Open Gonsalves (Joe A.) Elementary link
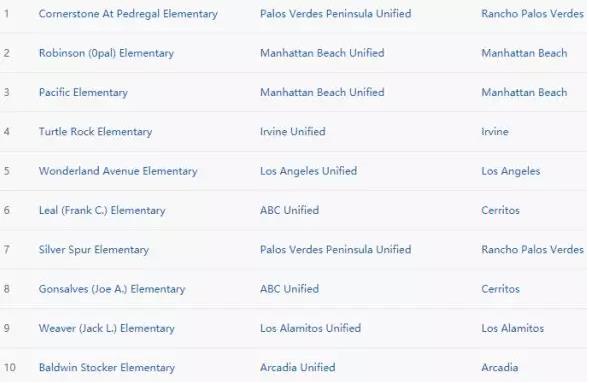This screenshot has height=383, width=589. 112,289
